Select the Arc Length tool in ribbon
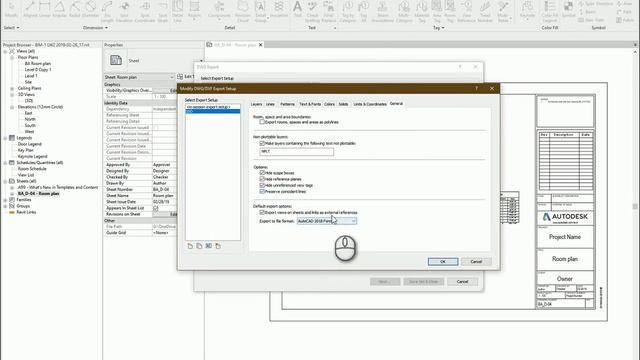Screen dimensions: 640x360 [107, 11]
